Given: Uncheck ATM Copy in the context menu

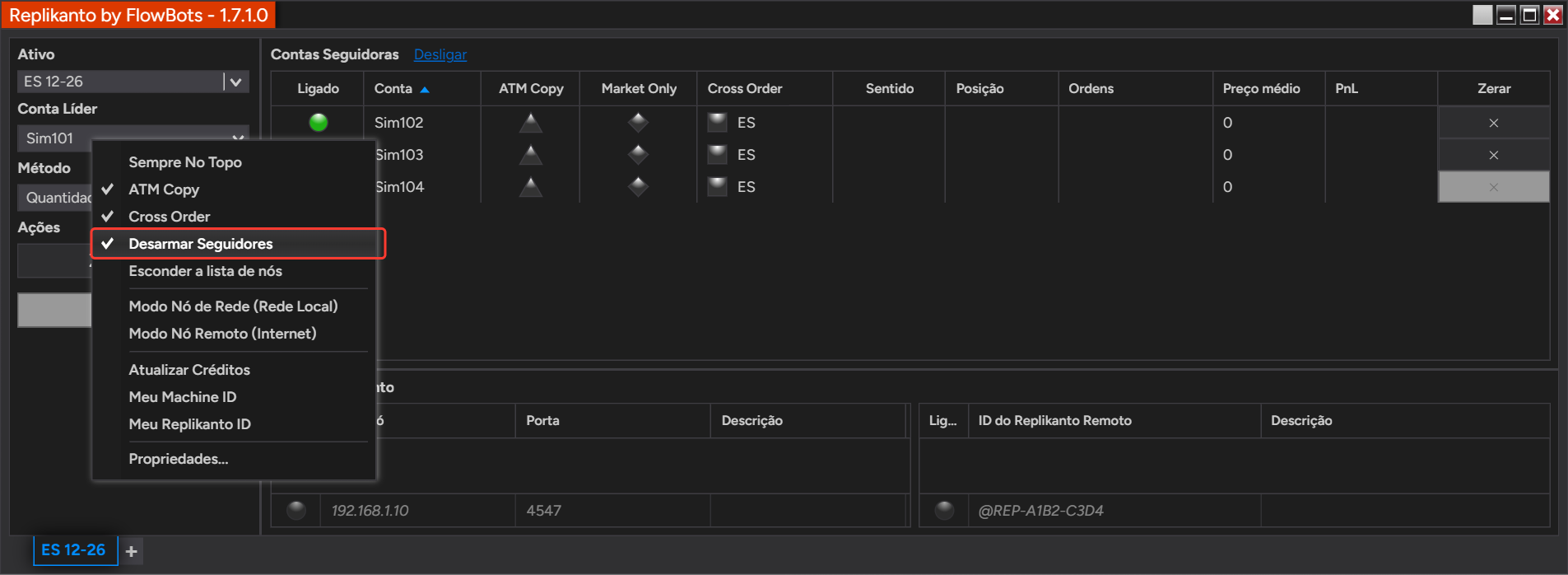Looking at the screenshot, I should point(235,189).
